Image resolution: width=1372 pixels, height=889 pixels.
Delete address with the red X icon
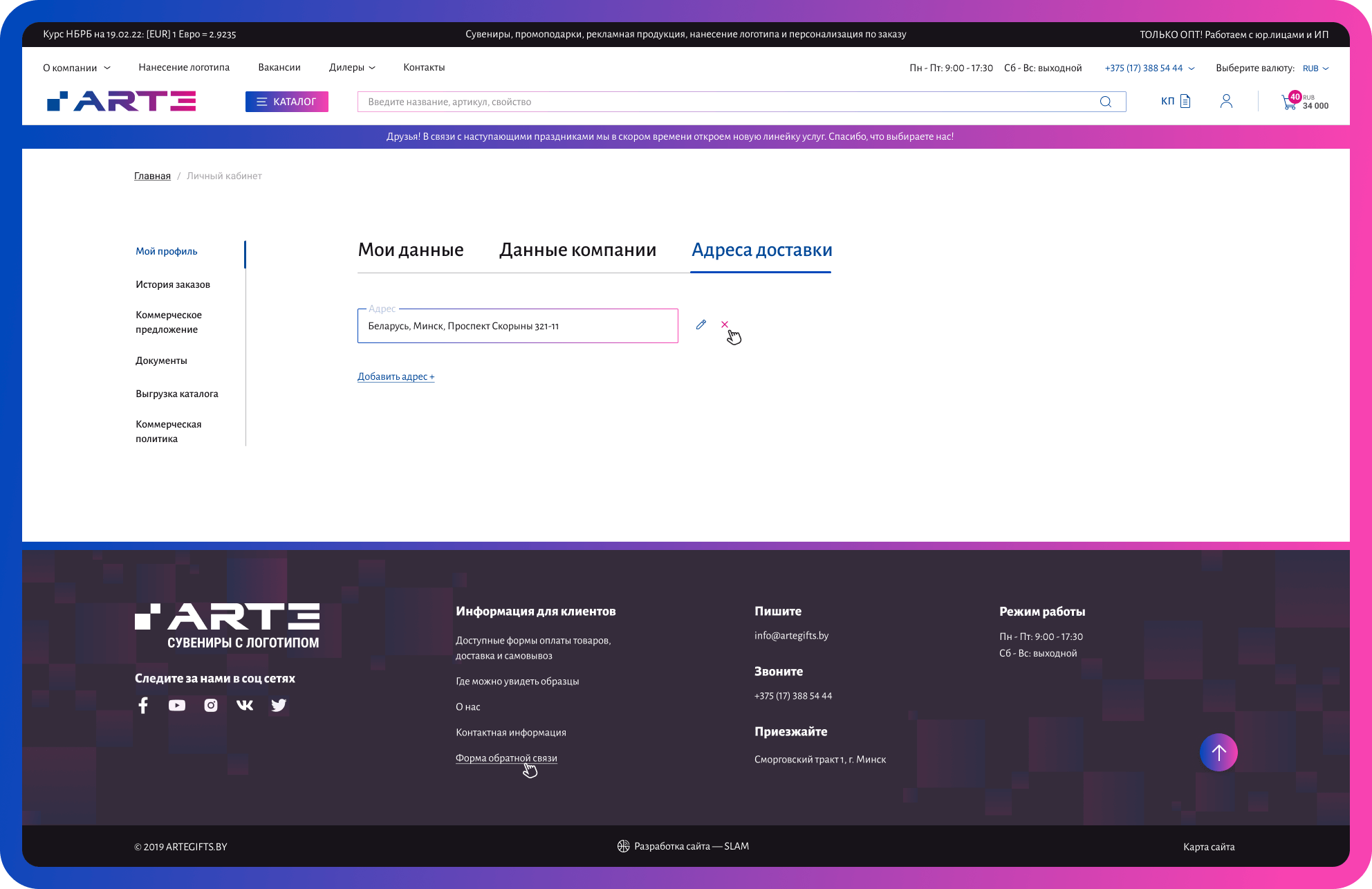[724, 324]
